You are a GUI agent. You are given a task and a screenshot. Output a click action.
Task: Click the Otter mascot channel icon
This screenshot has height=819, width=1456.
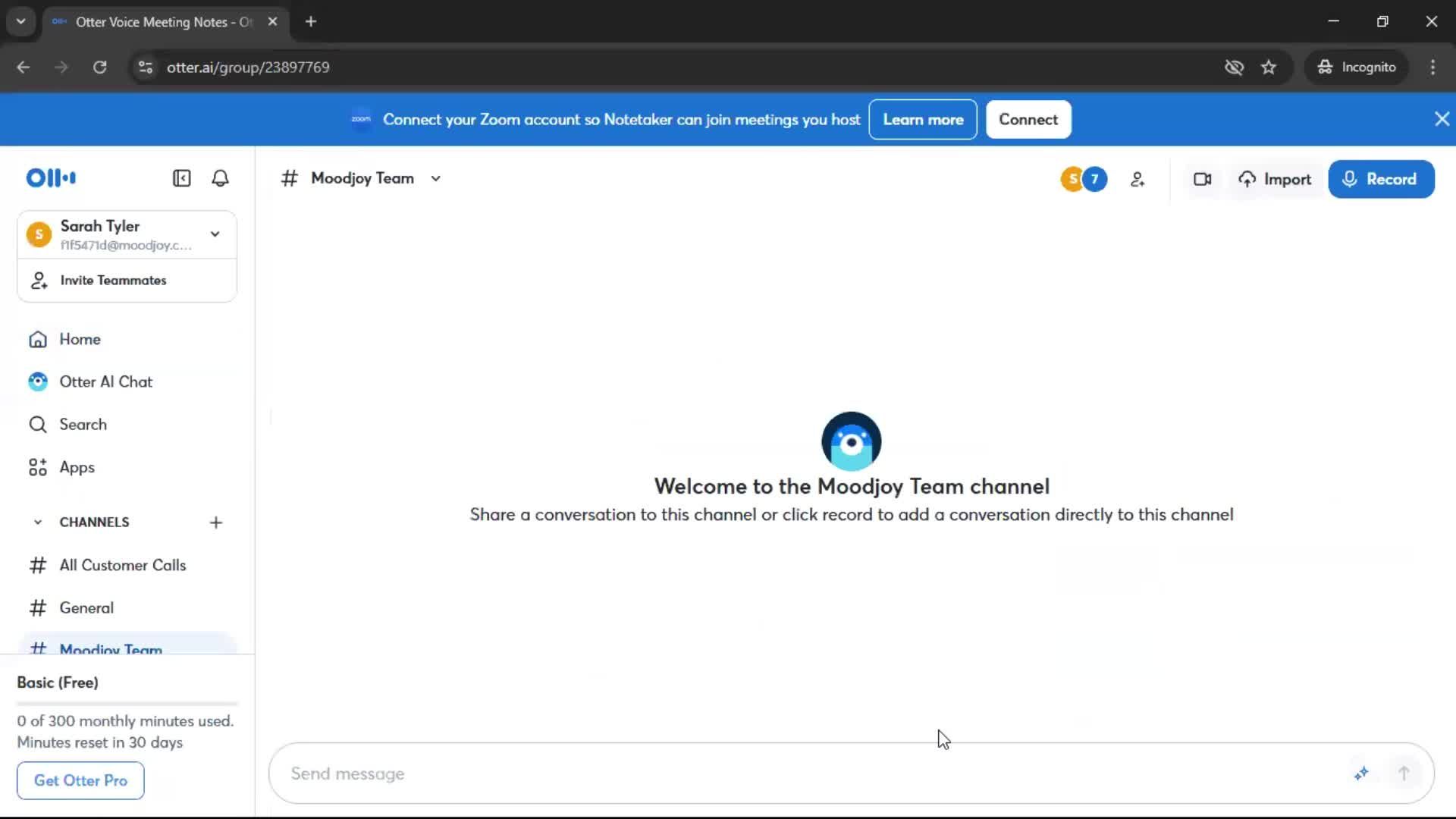[x=851, y=441]
